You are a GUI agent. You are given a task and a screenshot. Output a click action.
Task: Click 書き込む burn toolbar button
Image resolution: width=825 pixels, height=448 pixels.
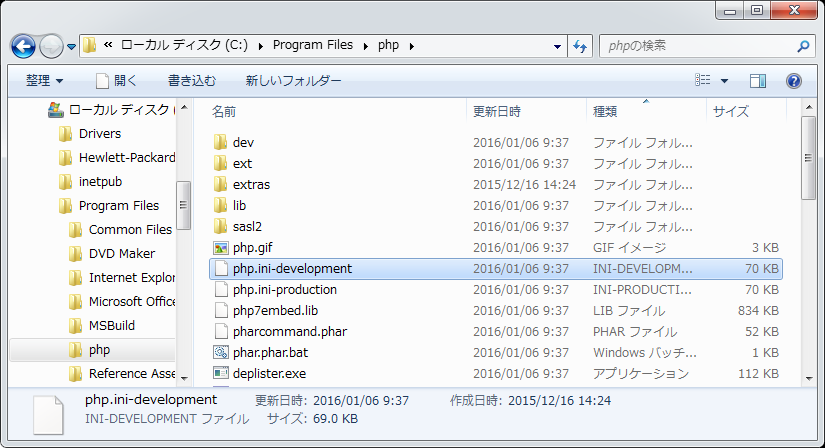pyautogui.click(x=191, y=80)
